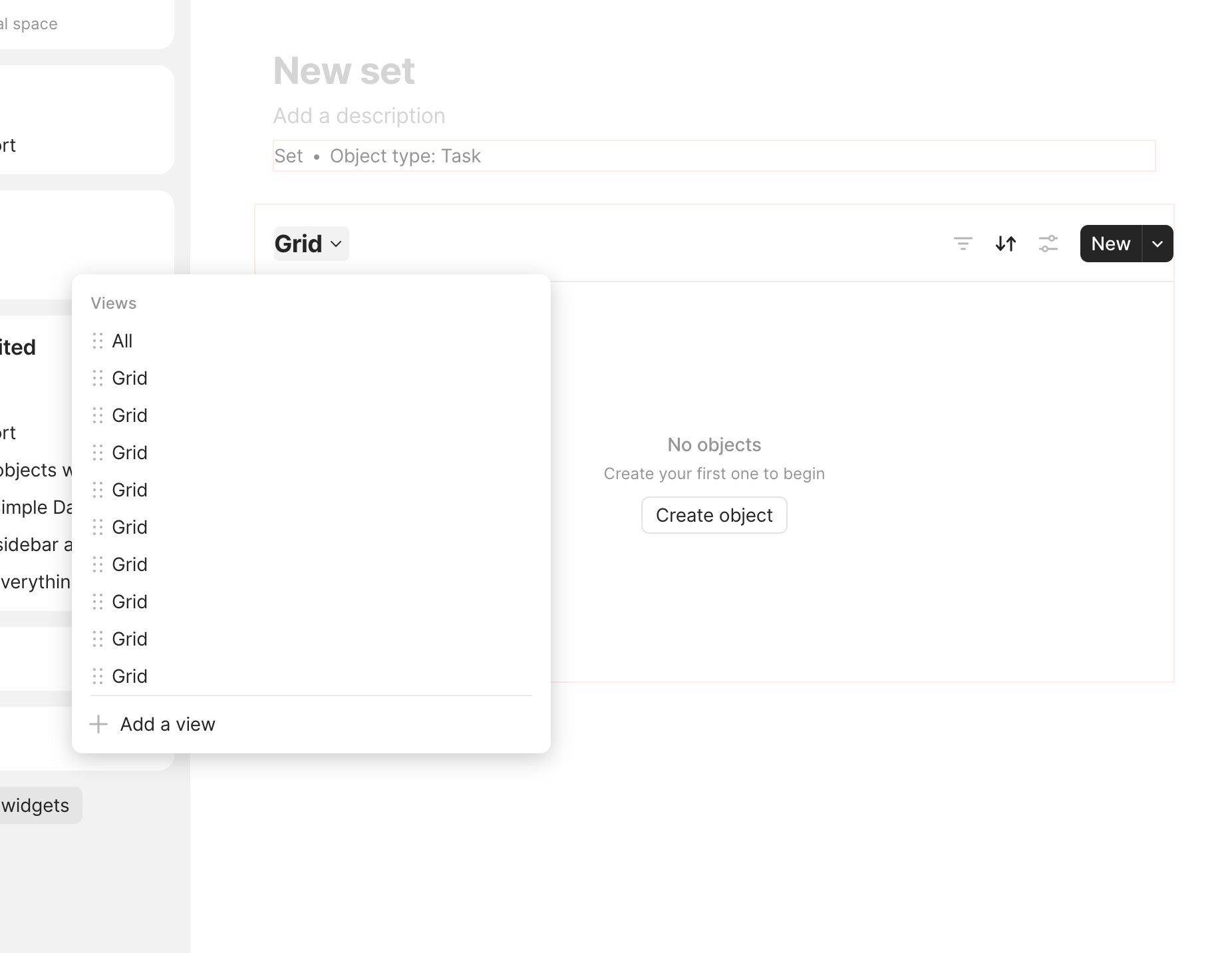Open the Object type: Task link

click(x=405, y=156)
